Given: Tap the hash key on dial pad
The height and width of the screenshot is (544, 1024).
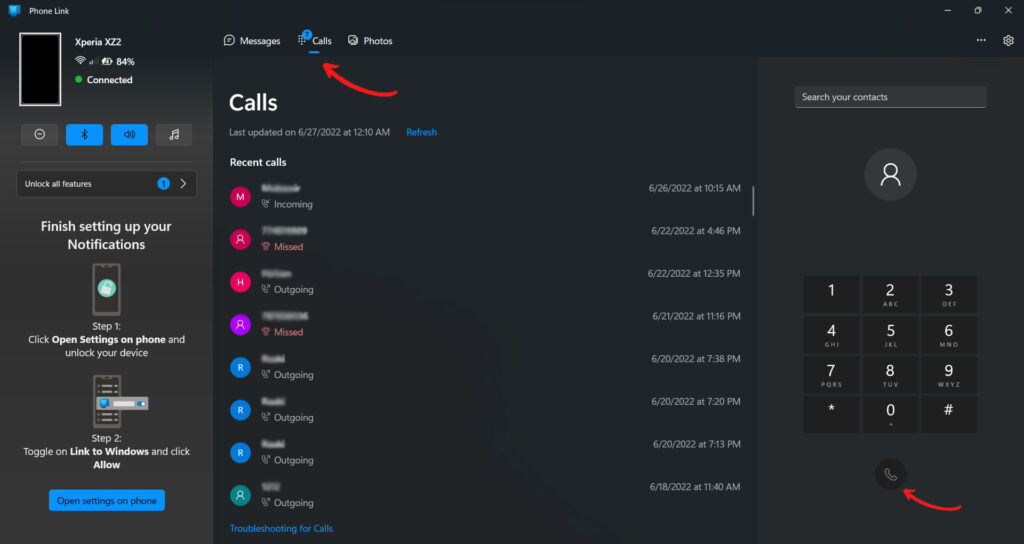Looking at the screenshot, I should [949, 414].
